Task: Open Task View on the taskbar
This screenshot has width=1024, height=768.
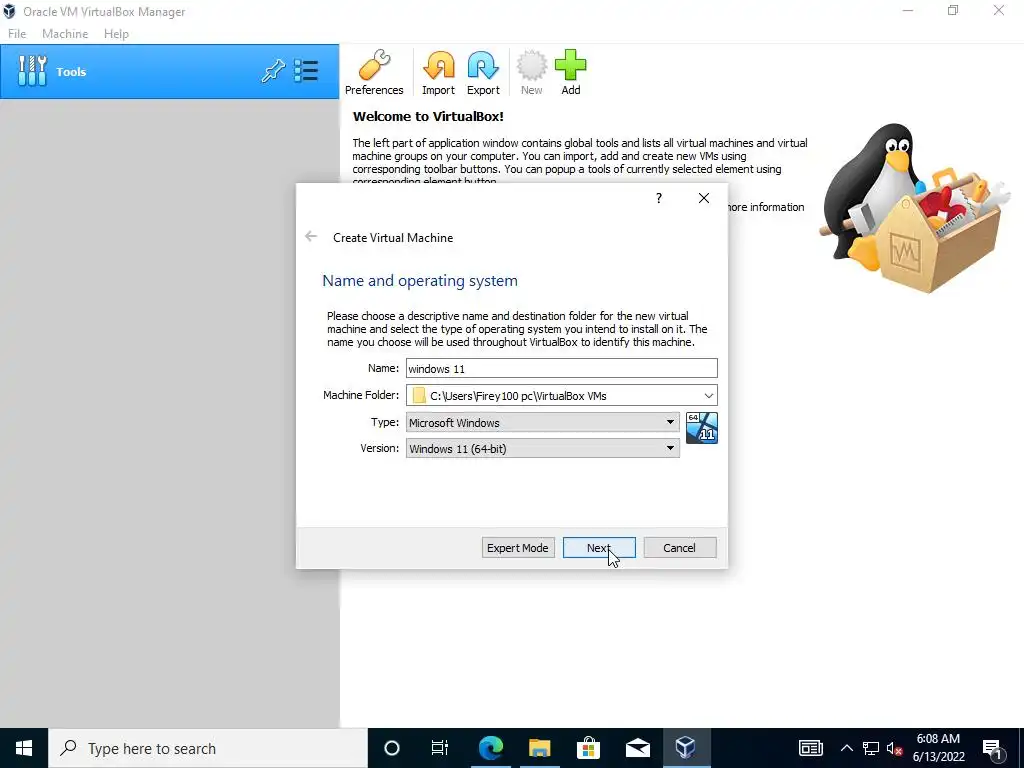Action: (x=440, y=748)
